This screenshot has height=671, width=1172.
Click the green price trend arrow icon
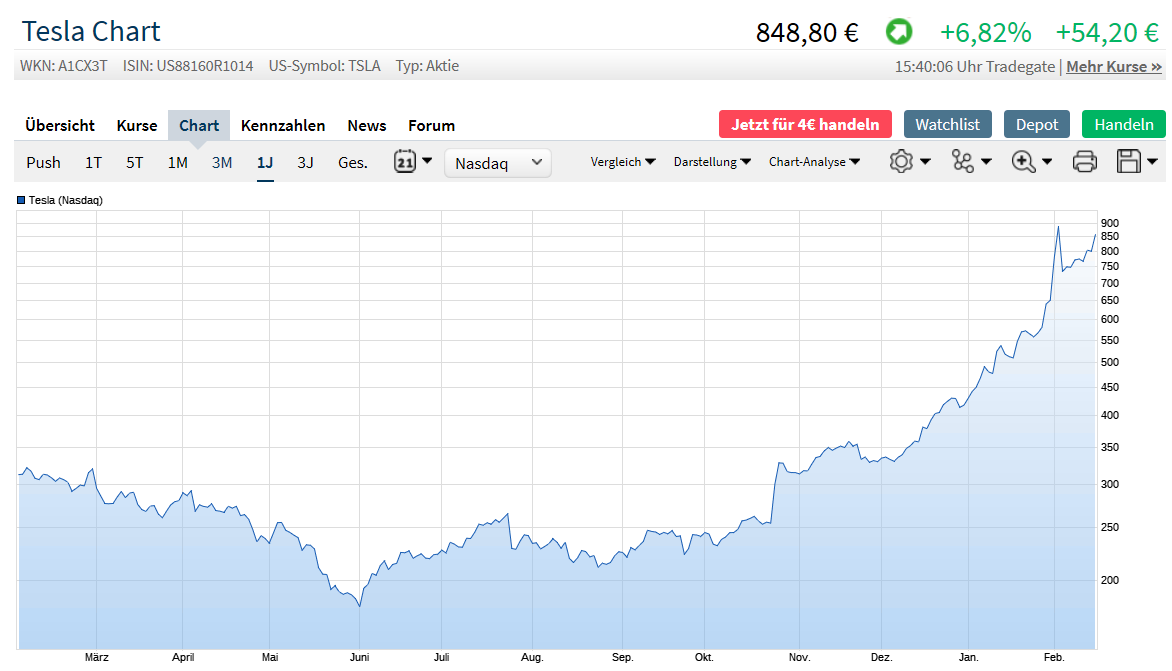899,32
